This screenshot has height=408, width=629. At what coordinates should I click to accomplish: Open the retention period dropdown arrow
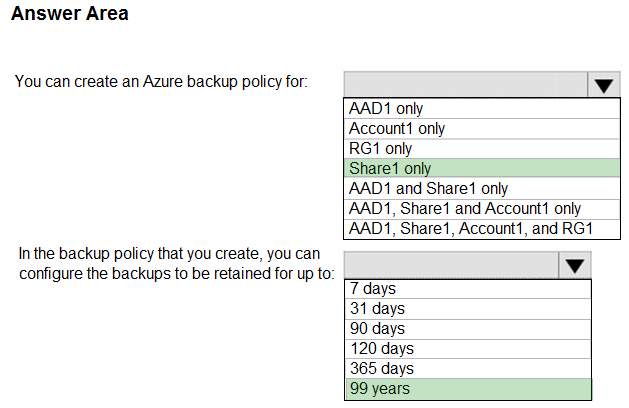tap(574, 265)
